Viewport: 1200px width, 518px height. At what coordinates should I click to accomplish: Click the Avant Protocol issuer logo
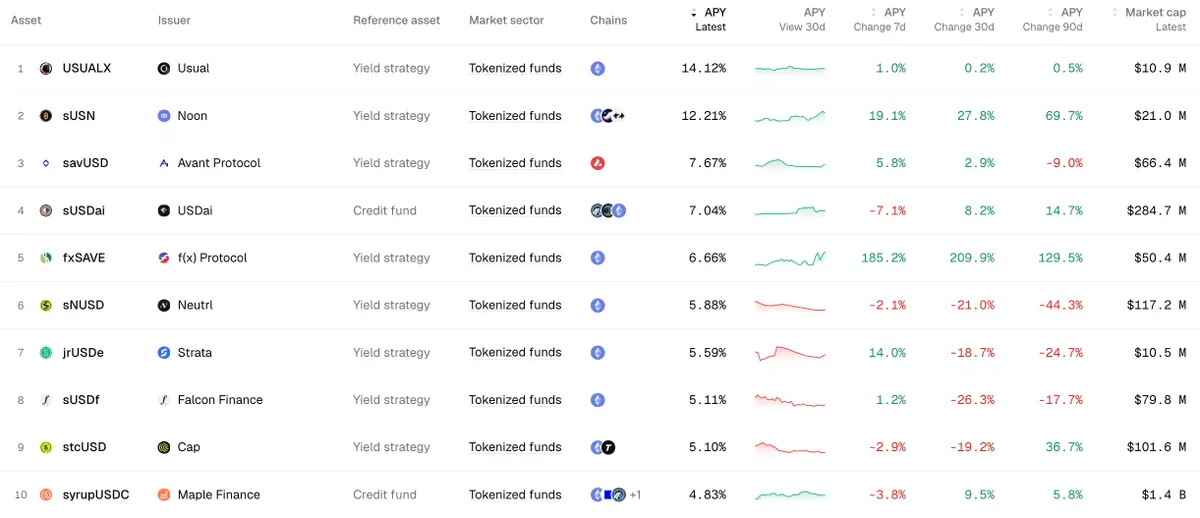click(164, 163)
